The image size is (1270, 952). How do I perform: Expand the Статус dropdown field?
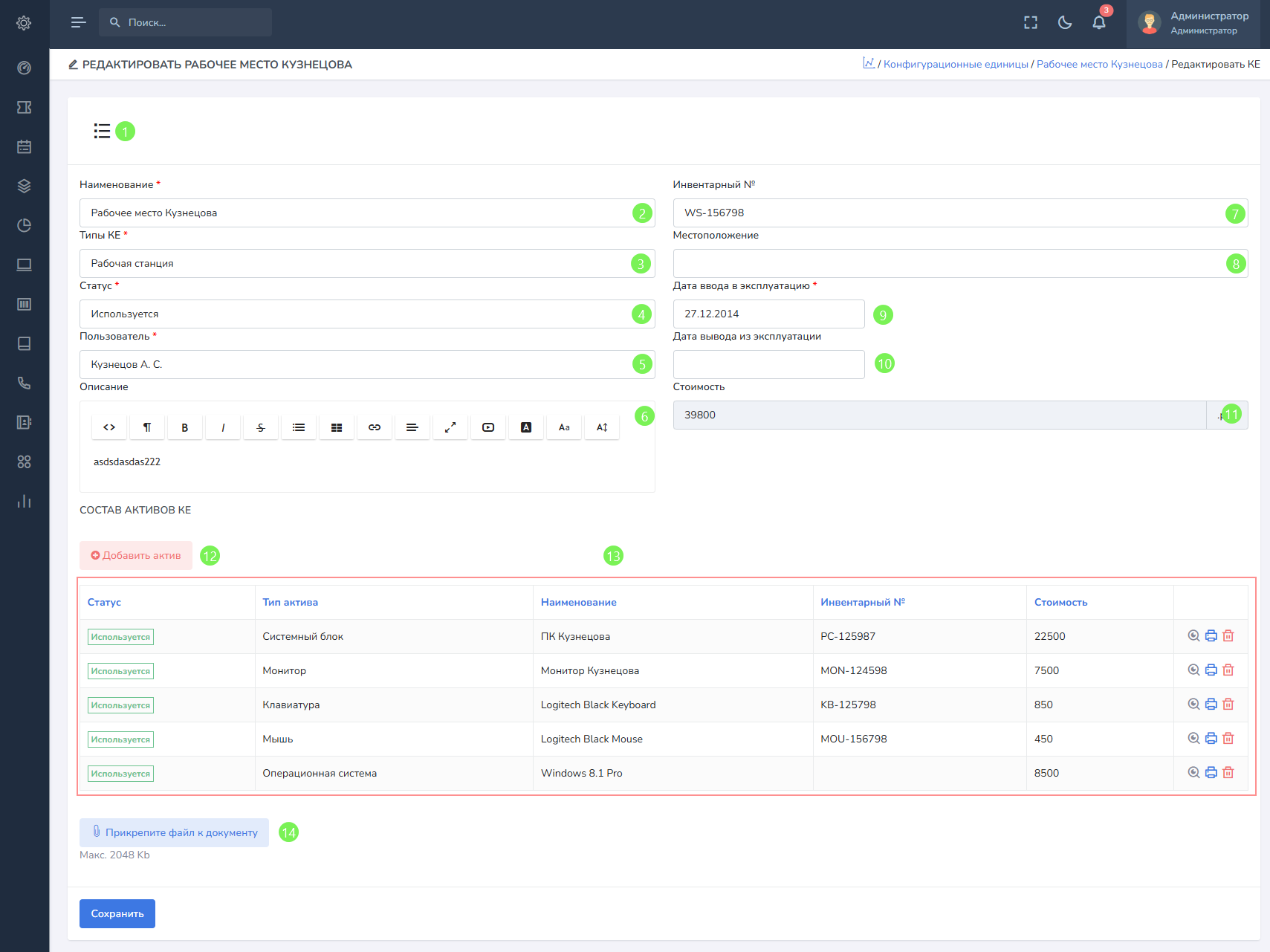(x=357, y=314)
